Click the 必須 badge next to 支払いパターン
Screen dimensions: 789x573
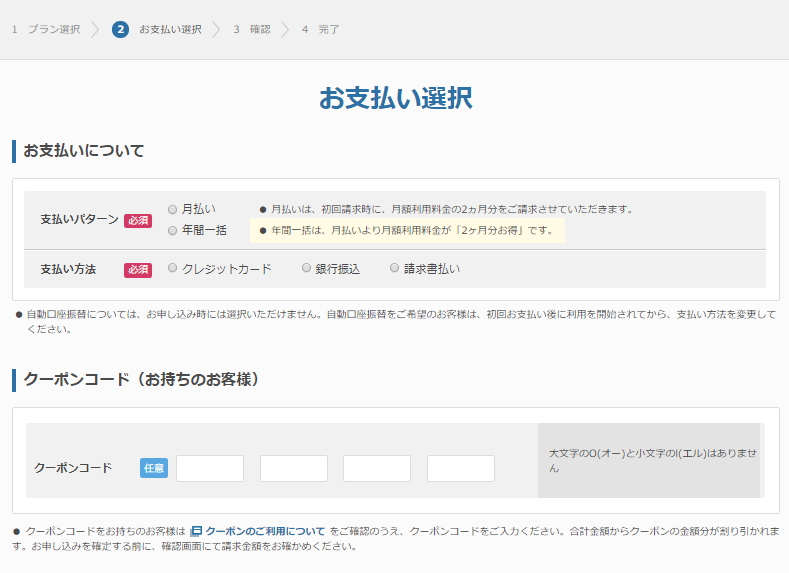pos(138,221)
